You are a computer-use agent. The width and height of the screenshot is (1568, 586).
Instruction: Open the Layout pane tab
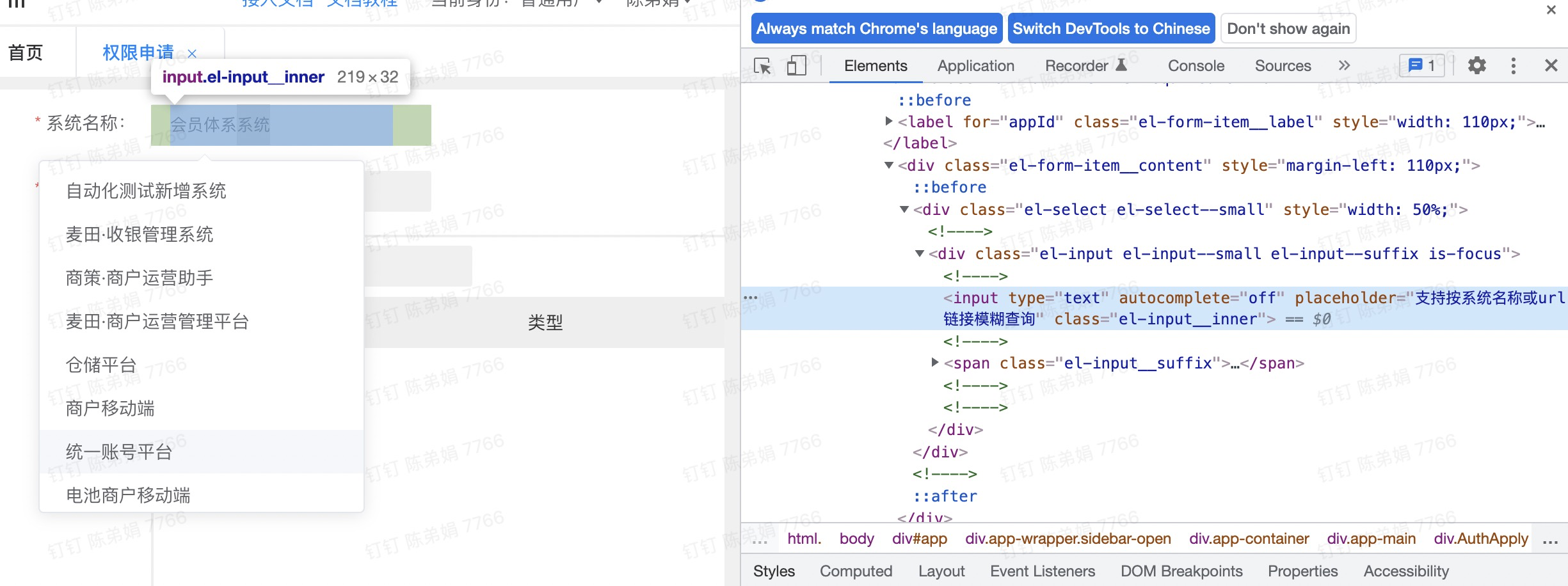tap(941, 571)
